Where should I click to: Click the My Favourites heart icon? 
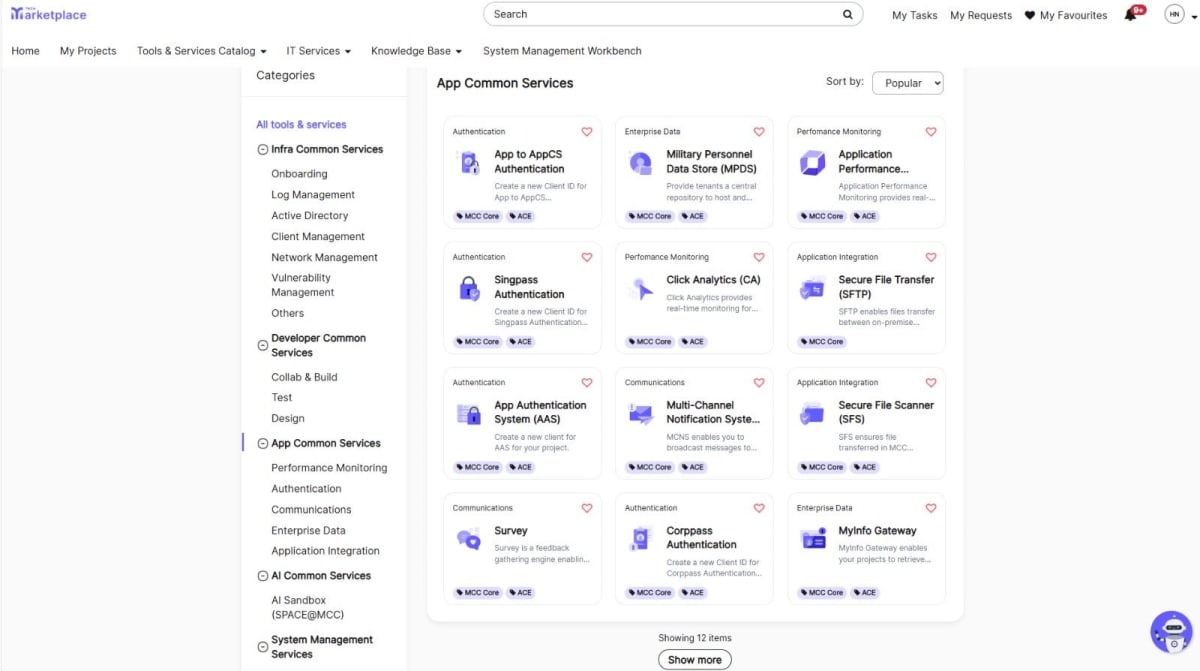pos(1030,15)
